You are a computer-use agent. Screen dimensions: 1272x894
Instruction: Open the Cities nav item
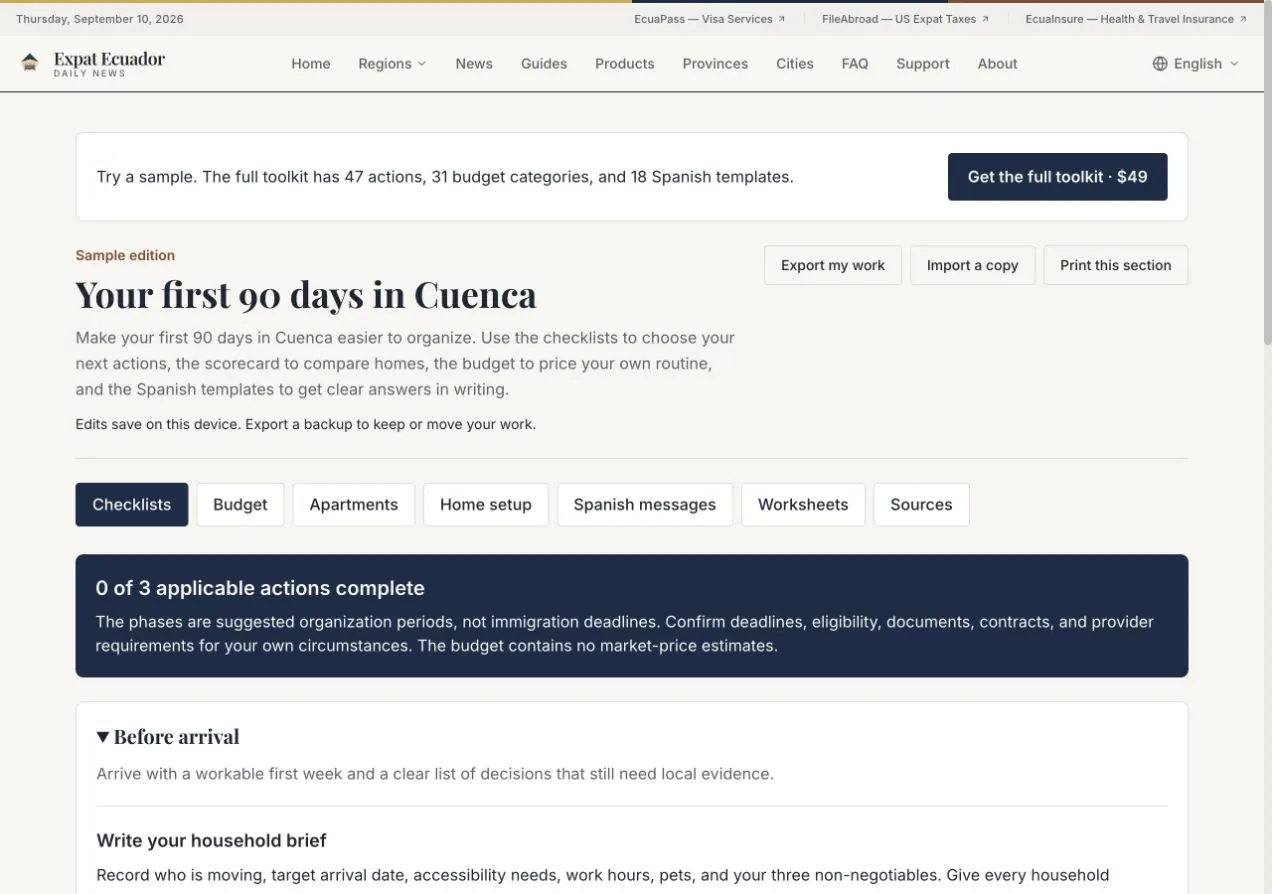[795, 63]
